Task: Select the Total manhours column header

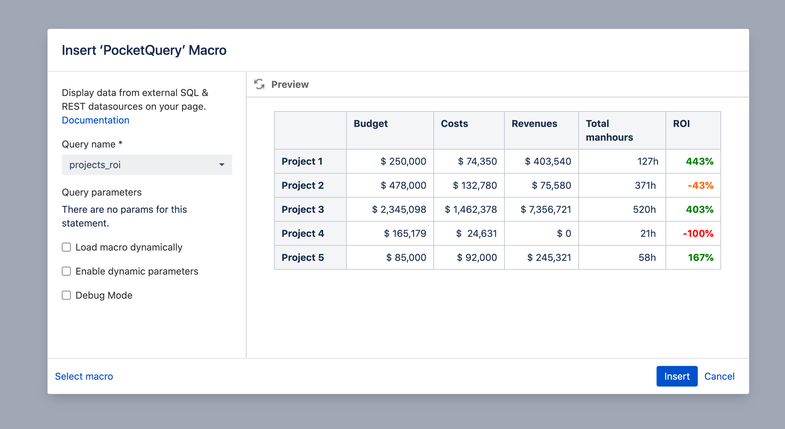Action: point(622,130)
